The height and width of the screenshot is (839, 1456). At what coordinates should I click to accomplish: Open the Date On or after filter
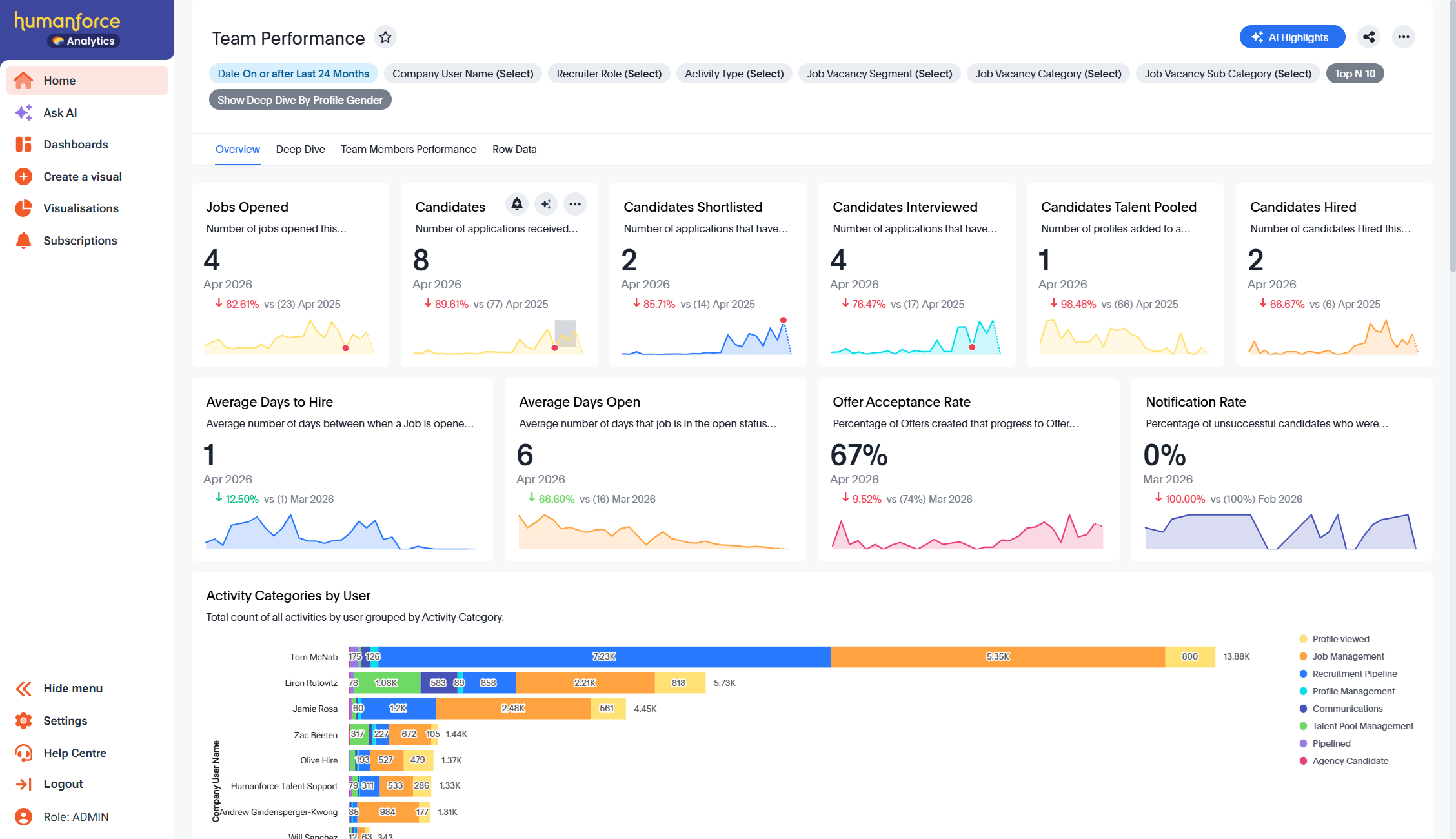294,74
